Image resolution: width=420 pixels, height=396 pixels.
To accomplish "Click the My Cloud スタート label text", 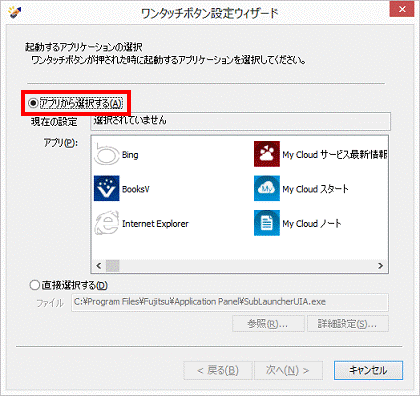I will point(315,189).
